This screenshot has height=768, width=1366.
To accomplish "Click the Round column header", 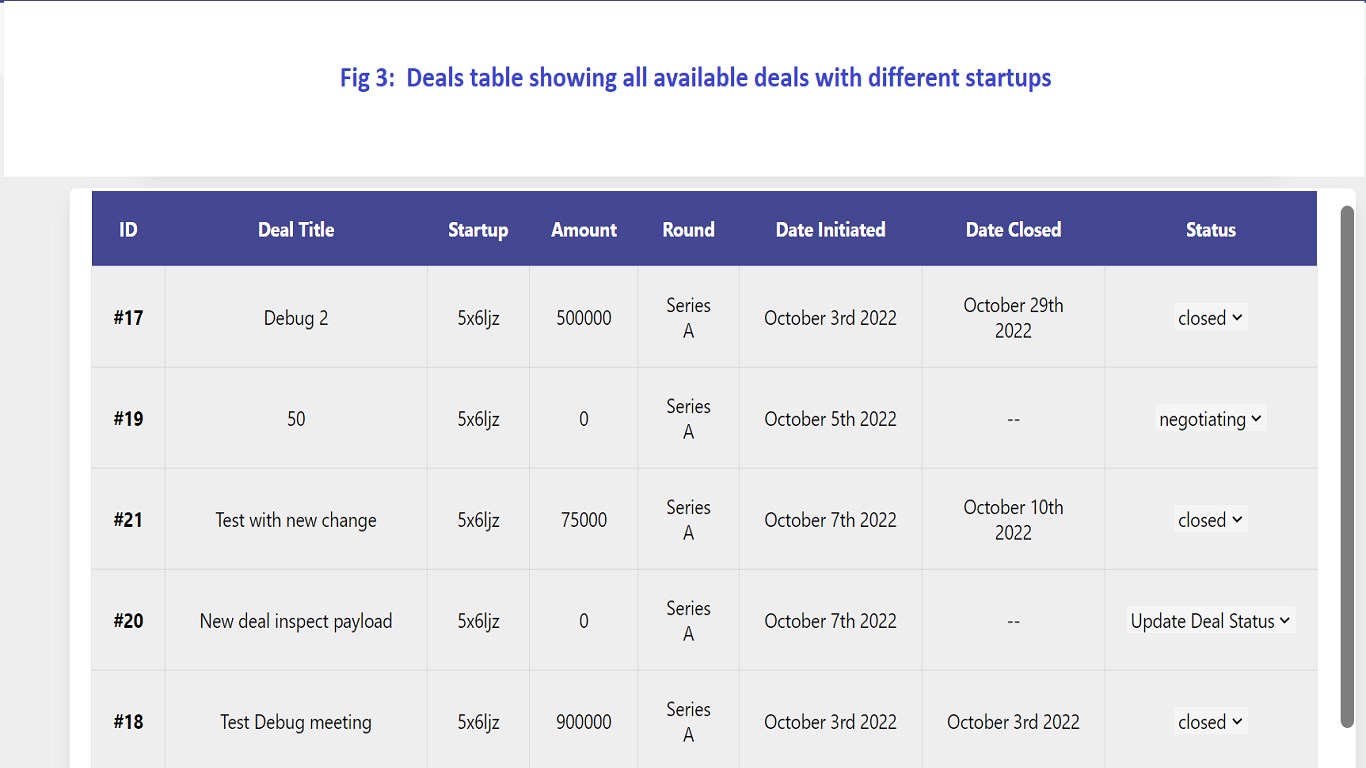I will [688, 230].
